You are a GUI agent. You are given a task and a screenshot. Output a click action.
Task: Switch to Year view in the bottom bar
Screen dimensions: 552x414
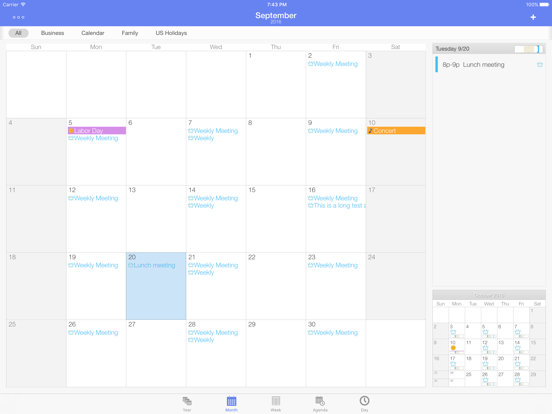[187, 403]
